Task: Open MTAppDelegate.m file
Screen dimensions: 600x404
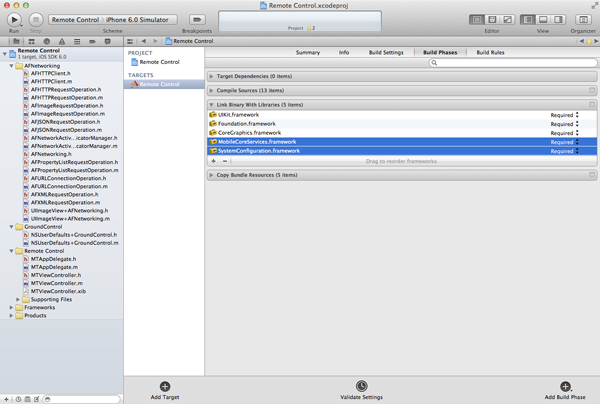Action: [54, 267]
